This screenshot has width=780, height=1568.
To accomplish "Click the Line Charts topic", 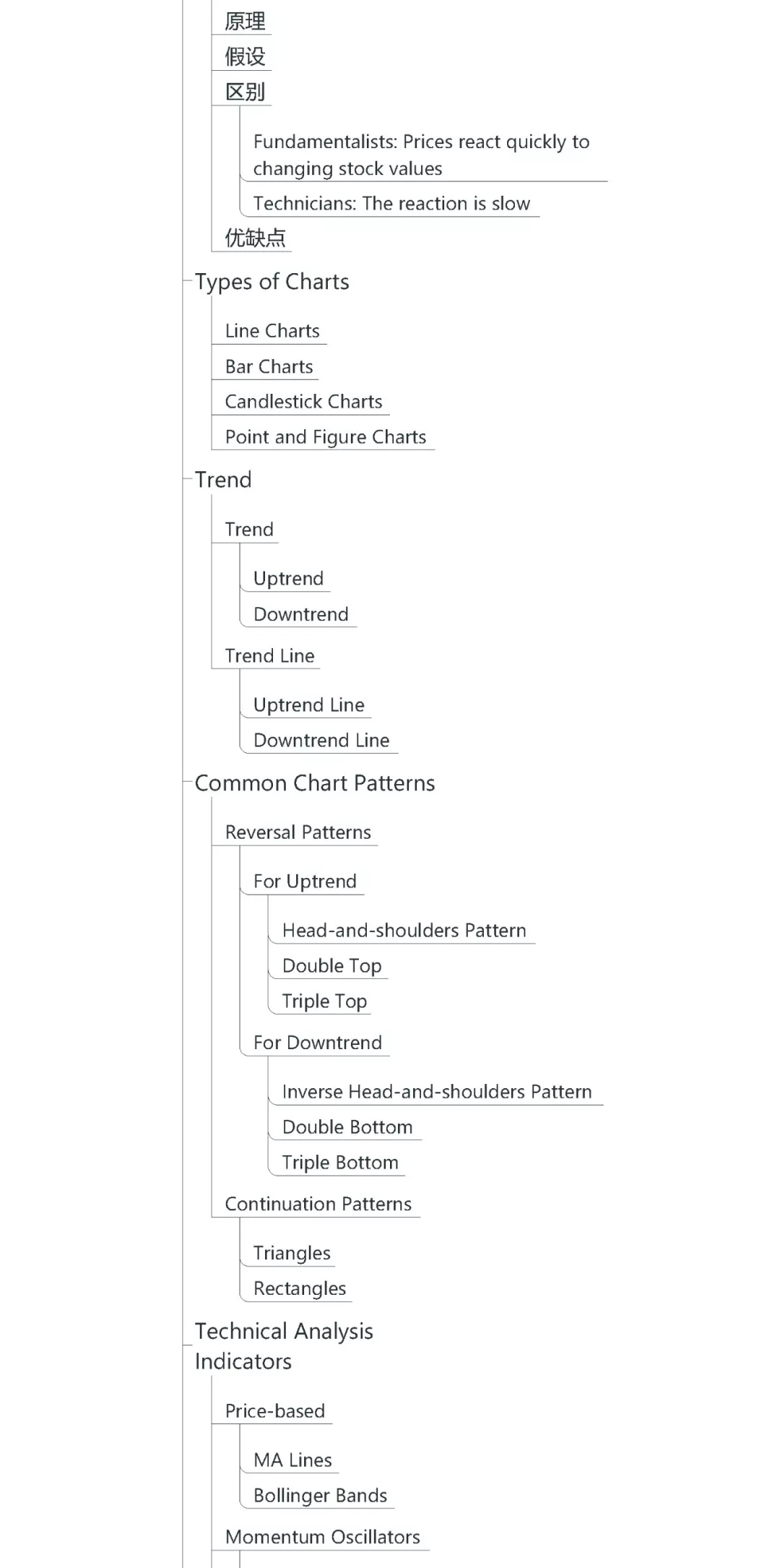I will (272, 331).
